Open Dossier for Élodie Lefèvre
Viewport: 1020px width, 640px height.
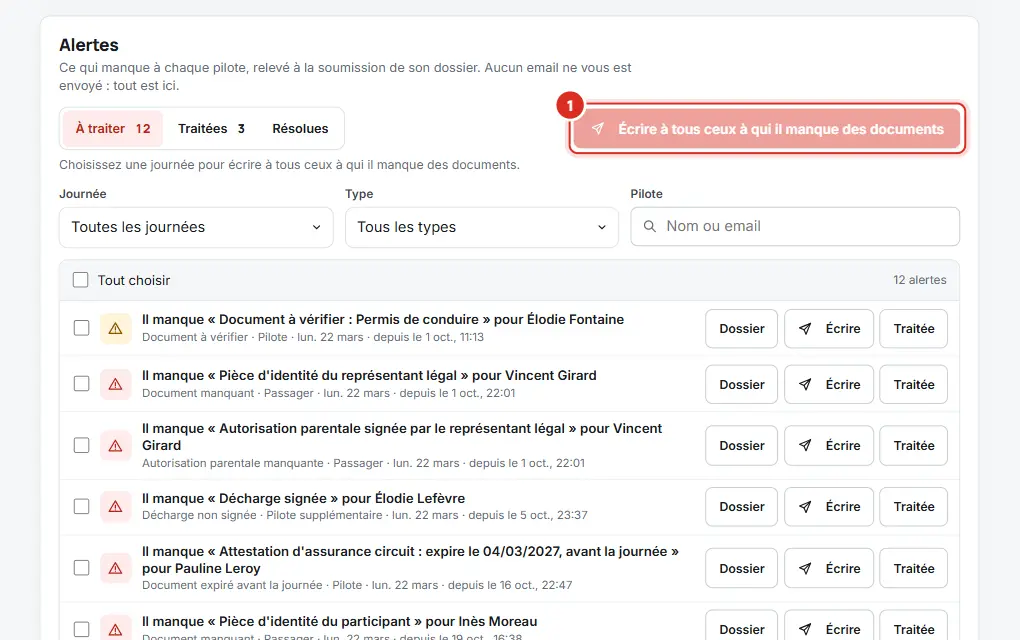[x=742, y=507]
